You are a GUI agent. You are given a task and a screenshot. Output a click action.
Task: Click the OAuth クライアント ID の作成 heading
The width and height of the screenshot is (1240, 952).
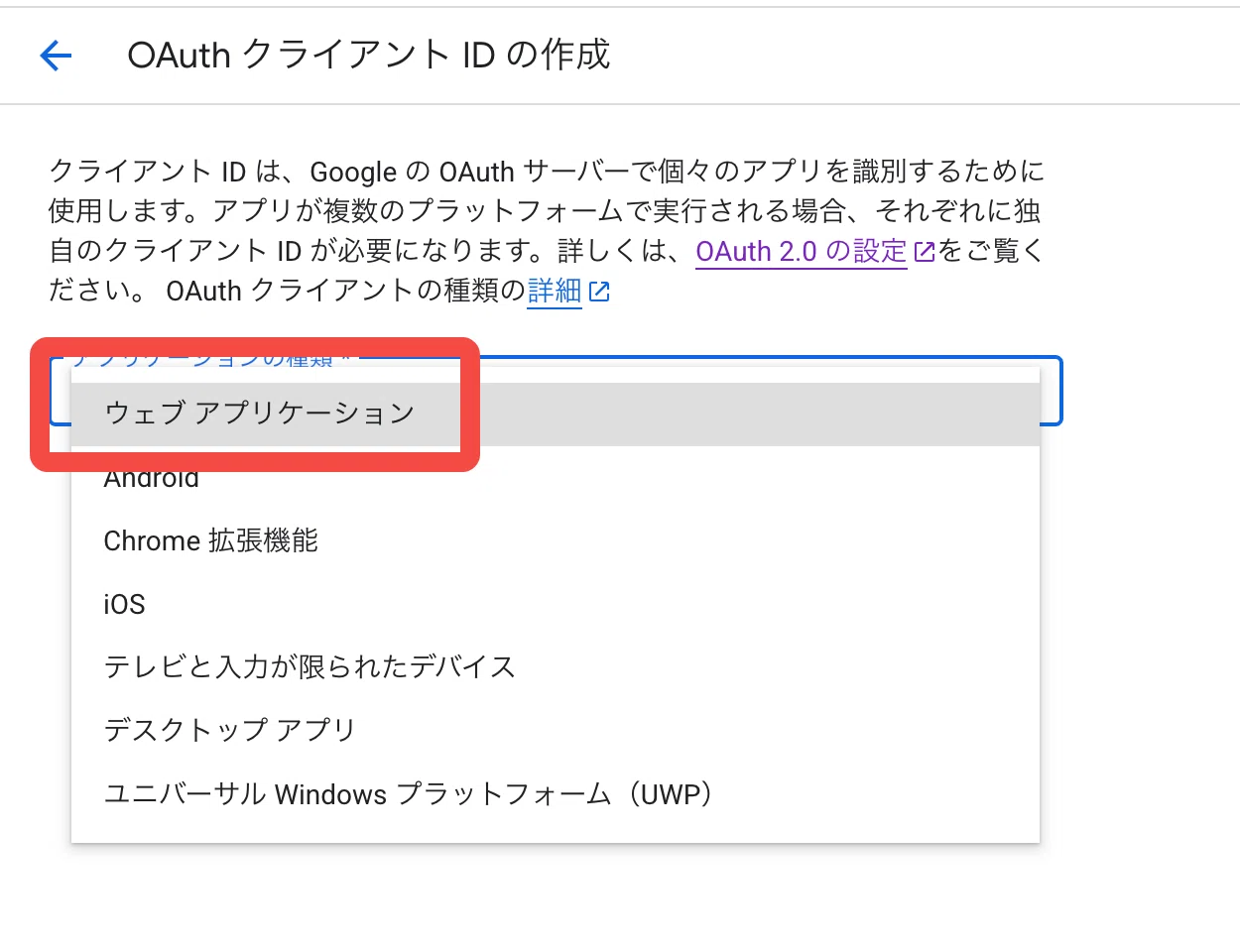[369, 56]
